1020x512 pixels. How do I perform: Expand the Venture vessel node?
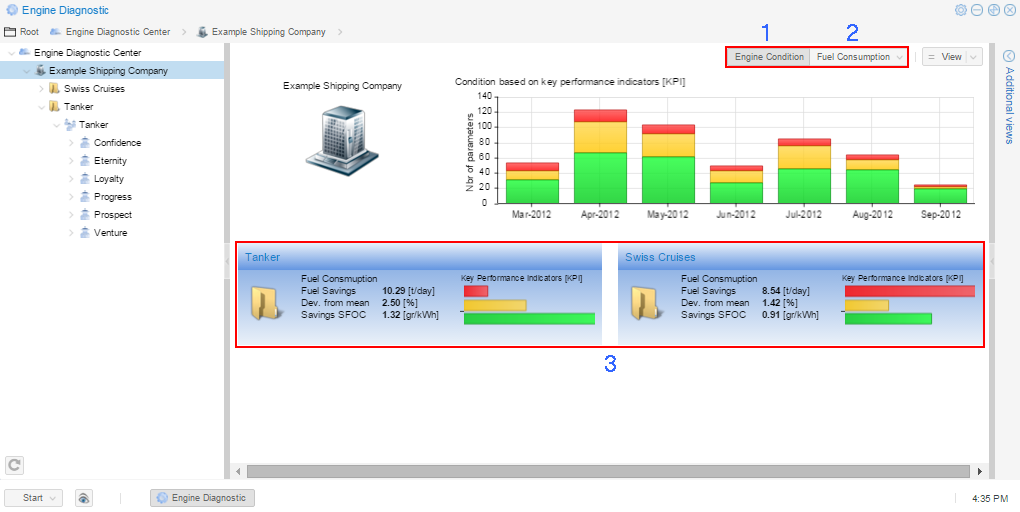coord(72,232)
